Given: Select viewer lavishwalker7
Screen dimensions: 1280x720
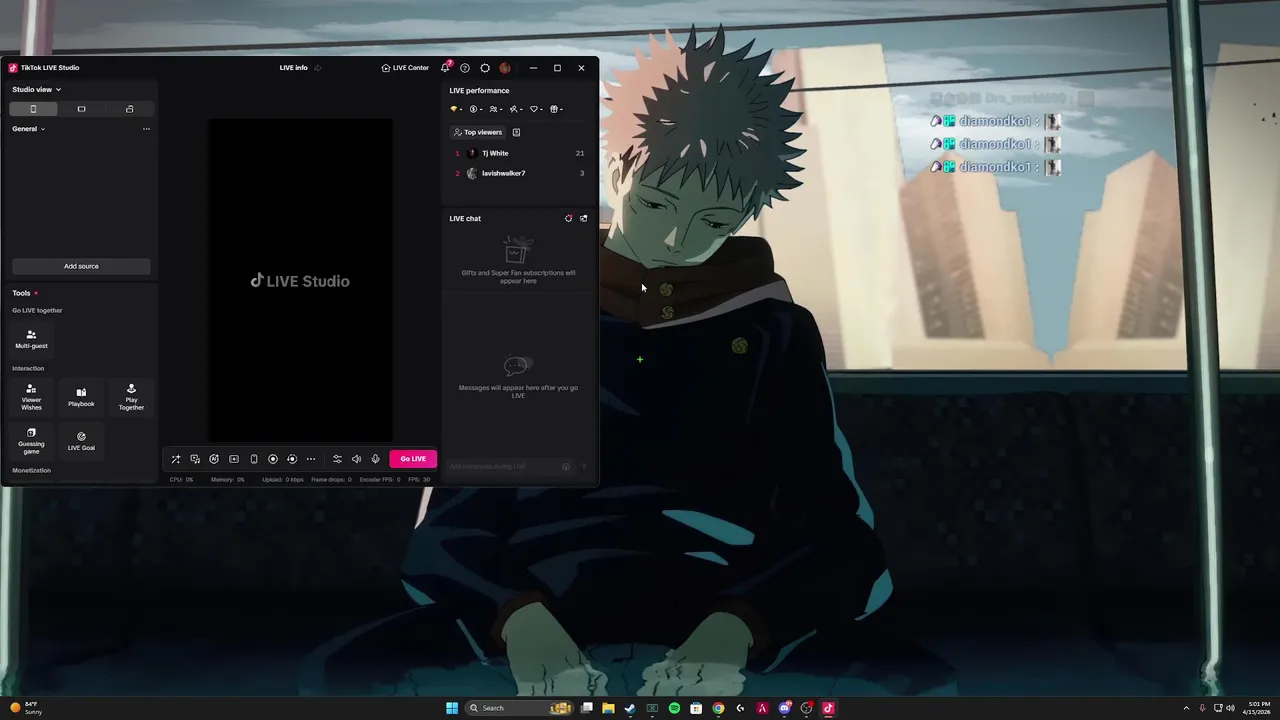Looking at the screenshot, I should pos(518,173).
